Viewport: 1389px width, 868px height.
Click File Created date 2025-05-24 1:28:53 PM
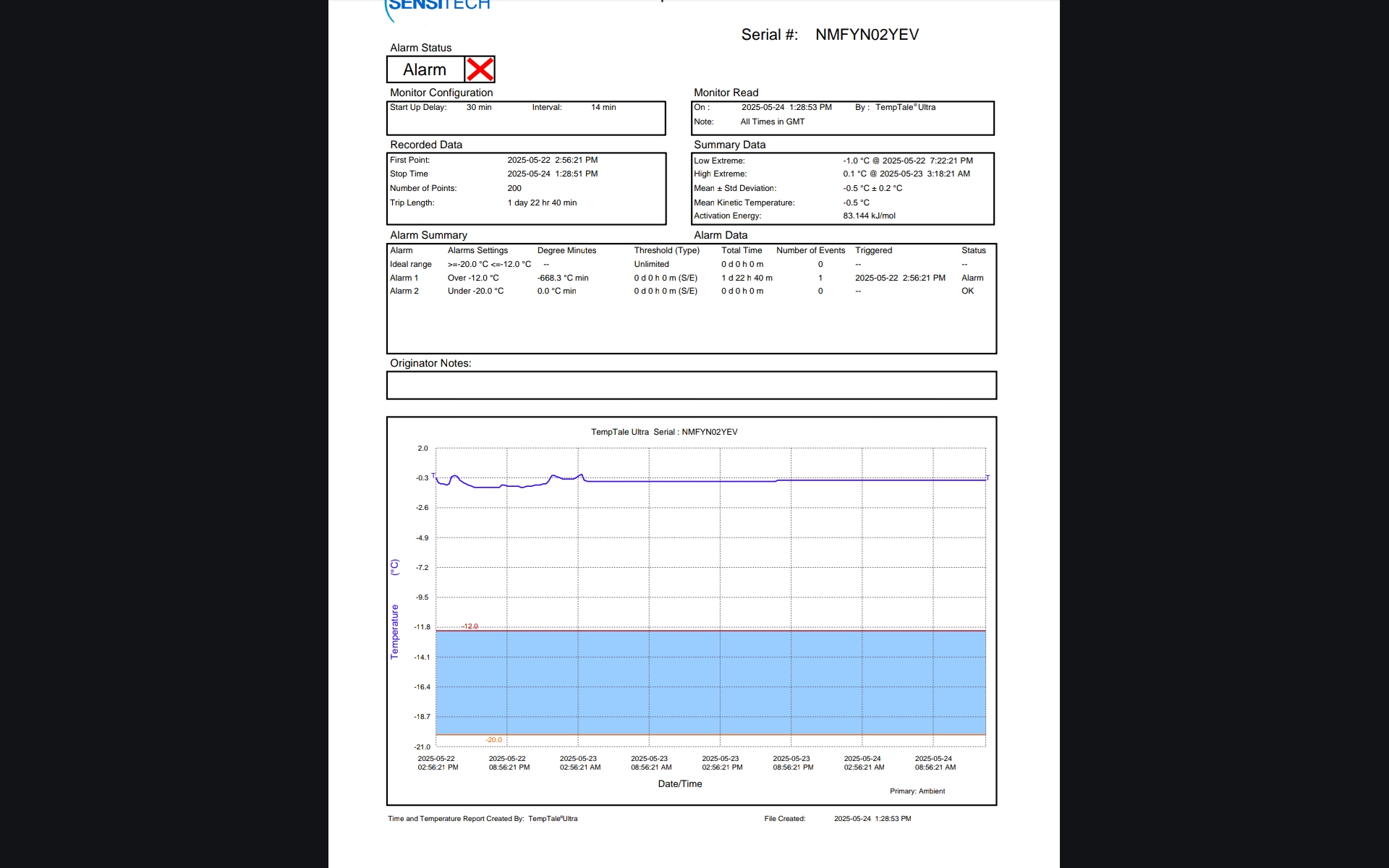[x=872, y=819]
